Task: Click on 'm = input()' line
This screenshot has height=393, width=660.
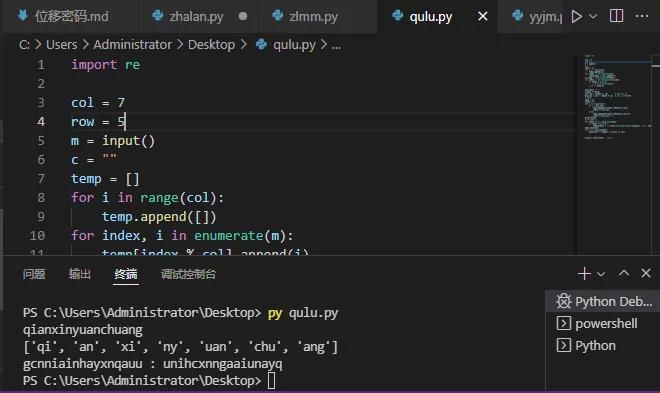Action: coord(113,141)
